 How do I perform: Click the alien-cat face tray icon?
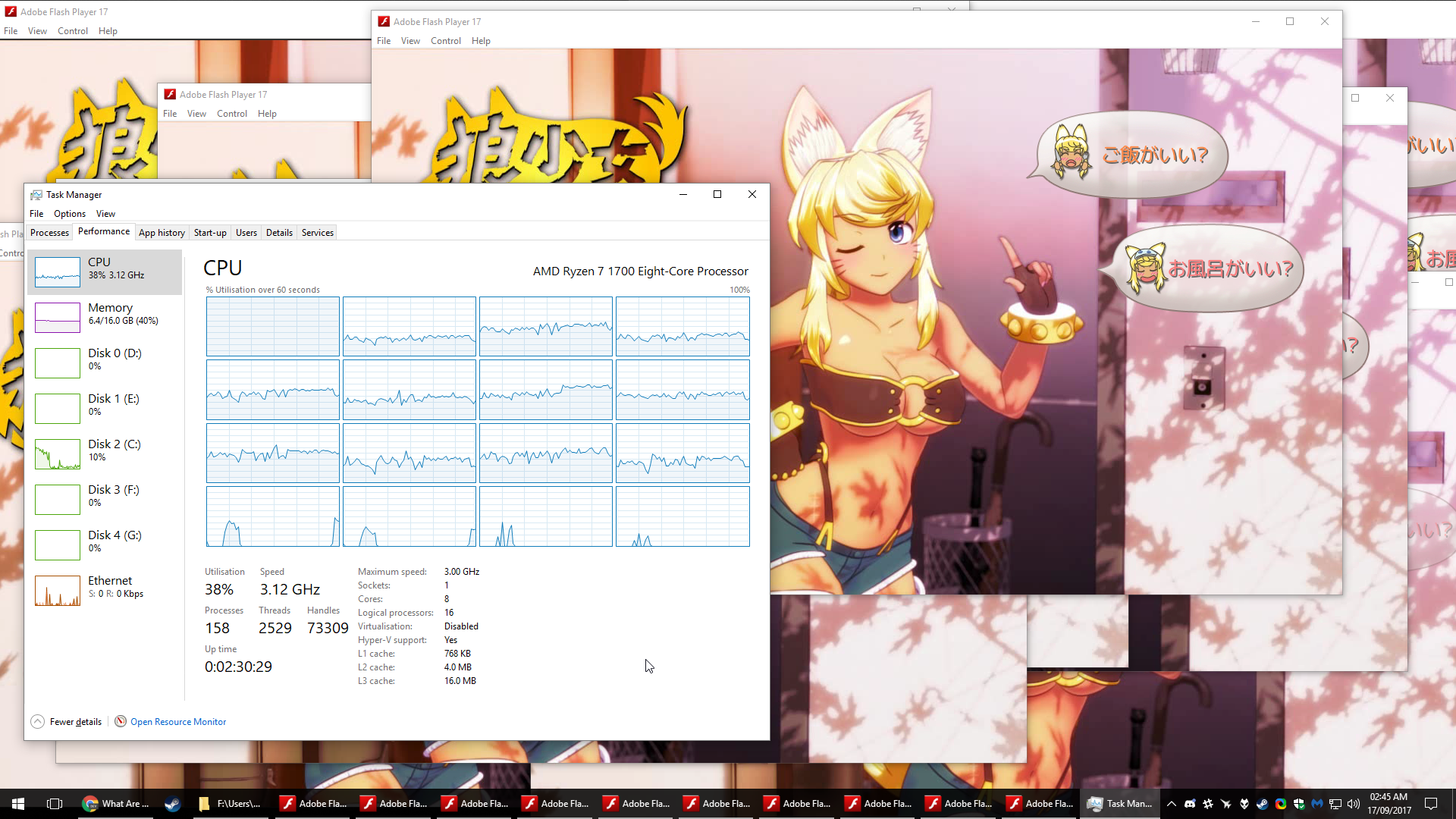1244,804
